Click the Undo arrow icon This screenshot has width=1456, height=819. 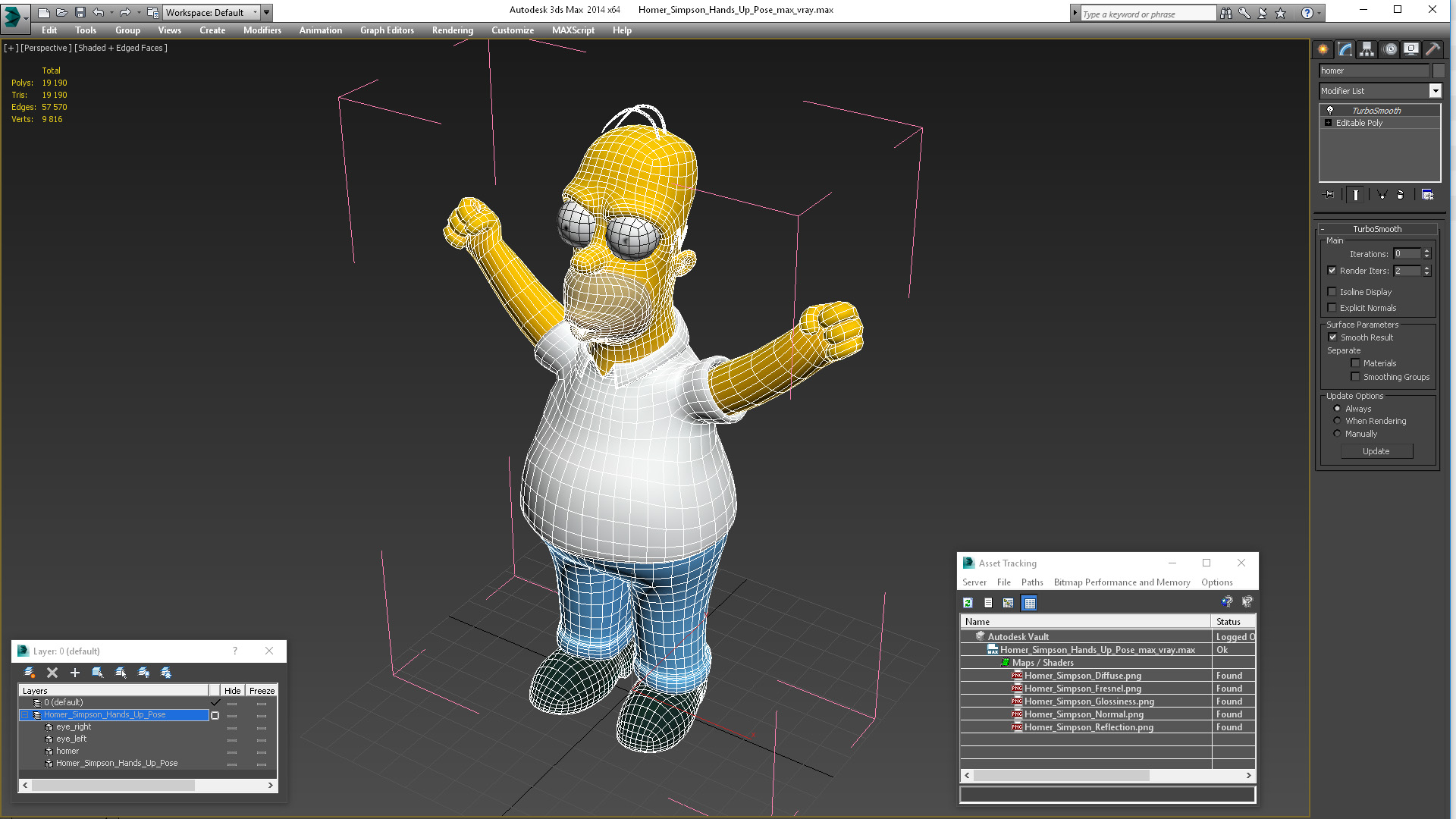[98, 12]
